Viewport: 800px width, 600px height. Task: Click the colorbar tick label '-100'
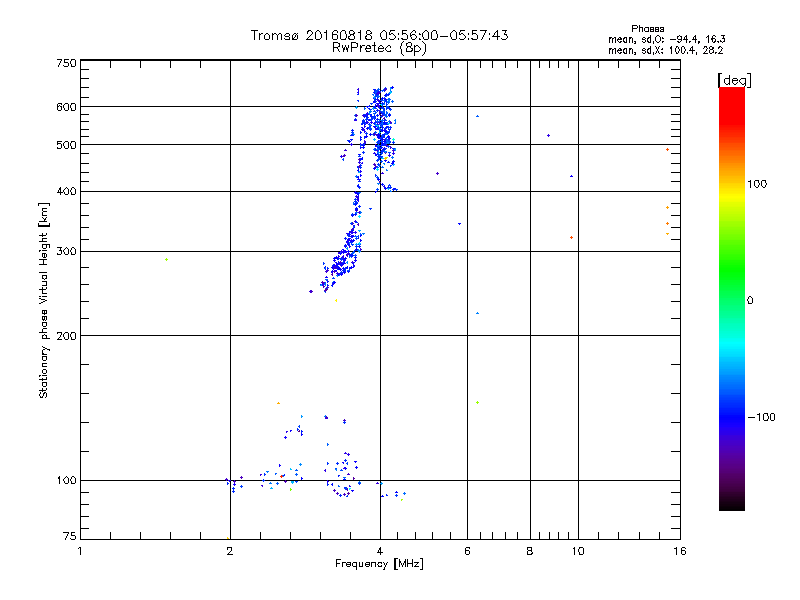[761, 417]
